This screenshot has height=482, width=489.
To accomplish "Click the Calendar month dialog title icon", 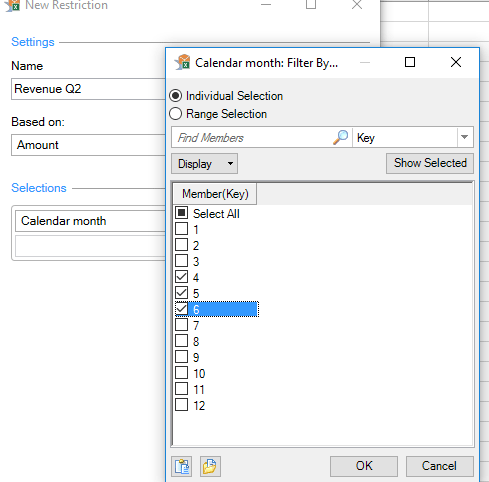I will coord(182,62).
